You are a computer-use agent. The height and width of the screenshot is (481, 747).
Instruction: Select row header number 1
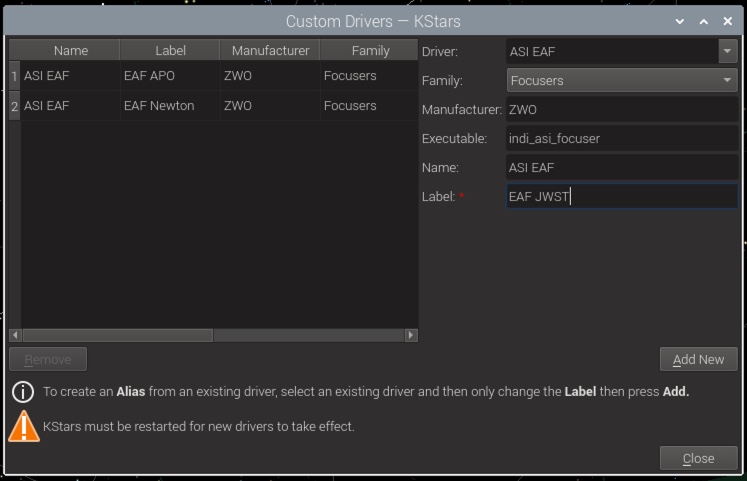15,76
